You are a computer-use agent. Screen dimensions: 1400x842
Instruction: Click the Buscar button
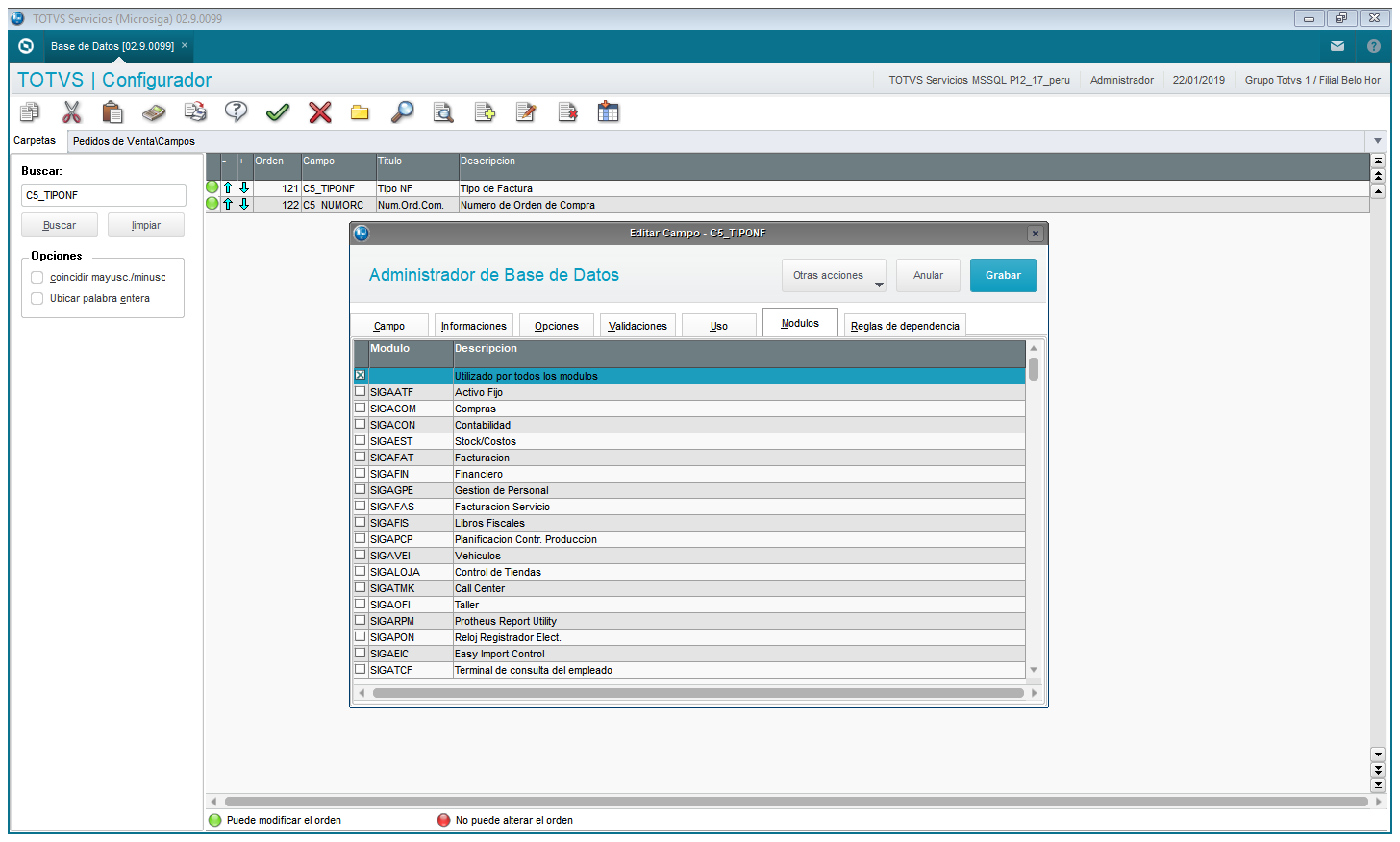(x=60, y=225)
